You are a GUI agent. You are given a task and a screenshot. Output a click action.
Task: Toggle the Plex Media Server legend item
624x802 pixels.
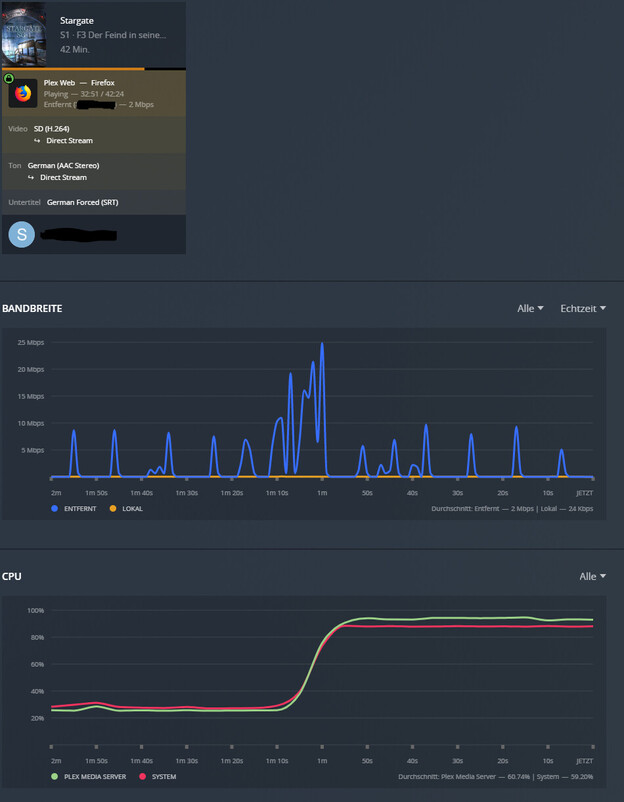[88, 776]
